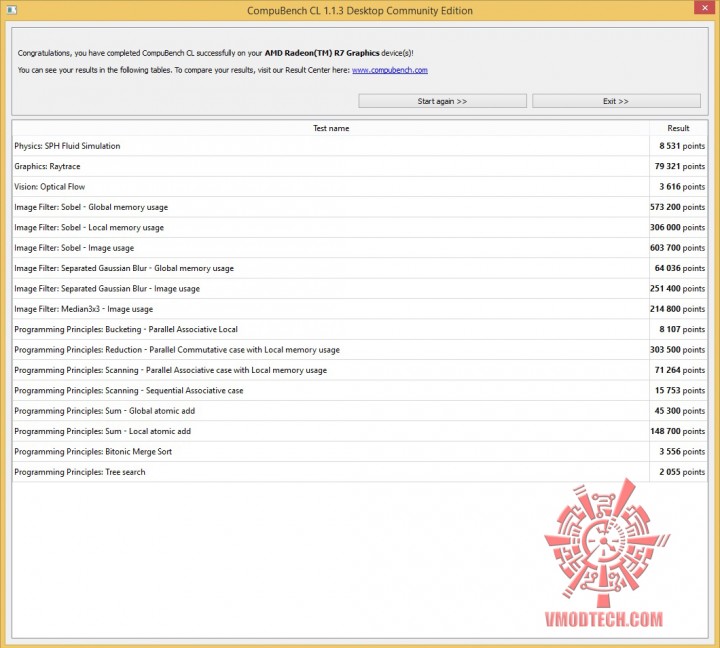This screenshot has width=720, height=648.
Task: Select Programming Principles: Tree search row
Action: click(x=360, y=472)
